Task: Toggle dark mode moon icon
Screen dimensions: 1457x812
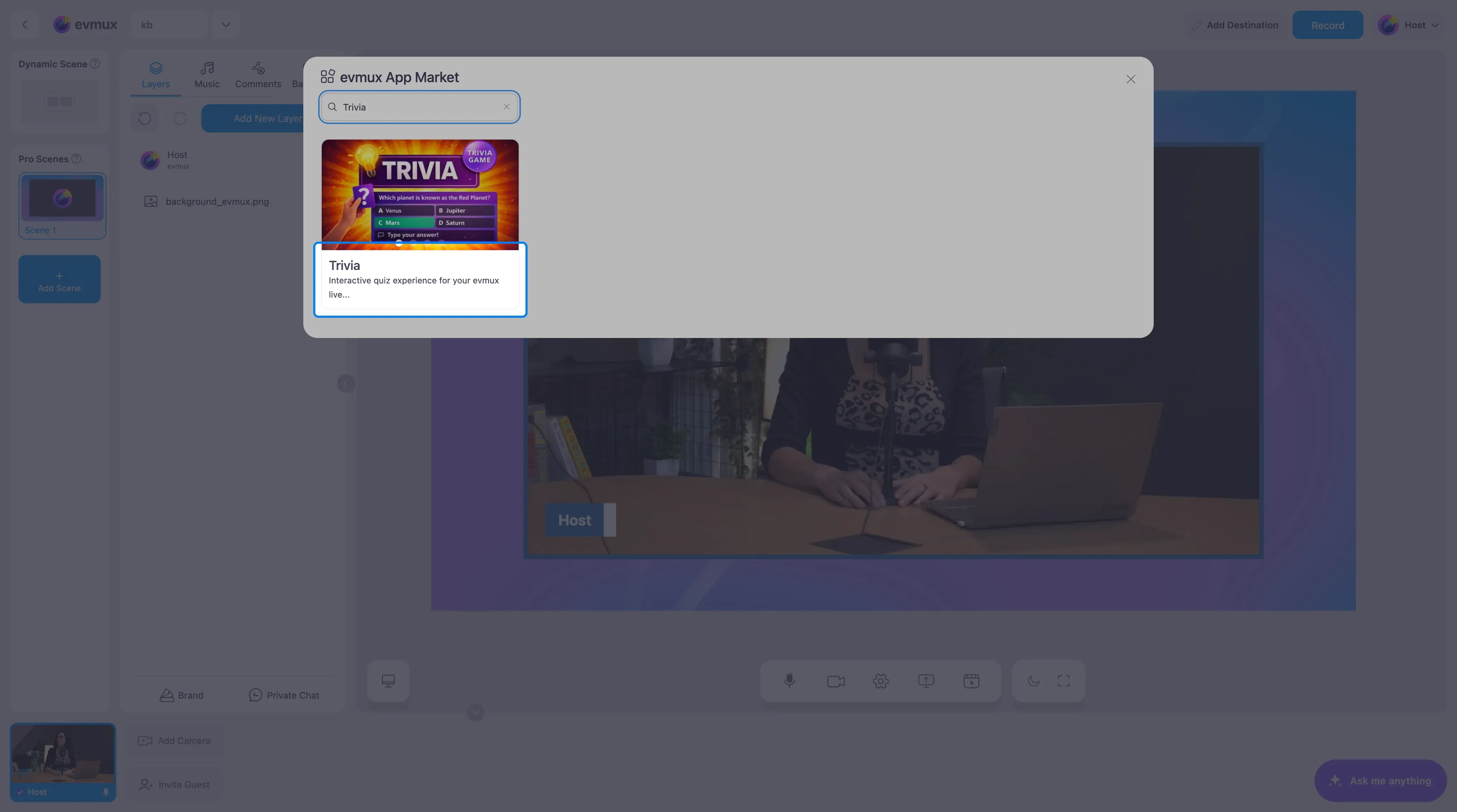Action: point(1033,681)
